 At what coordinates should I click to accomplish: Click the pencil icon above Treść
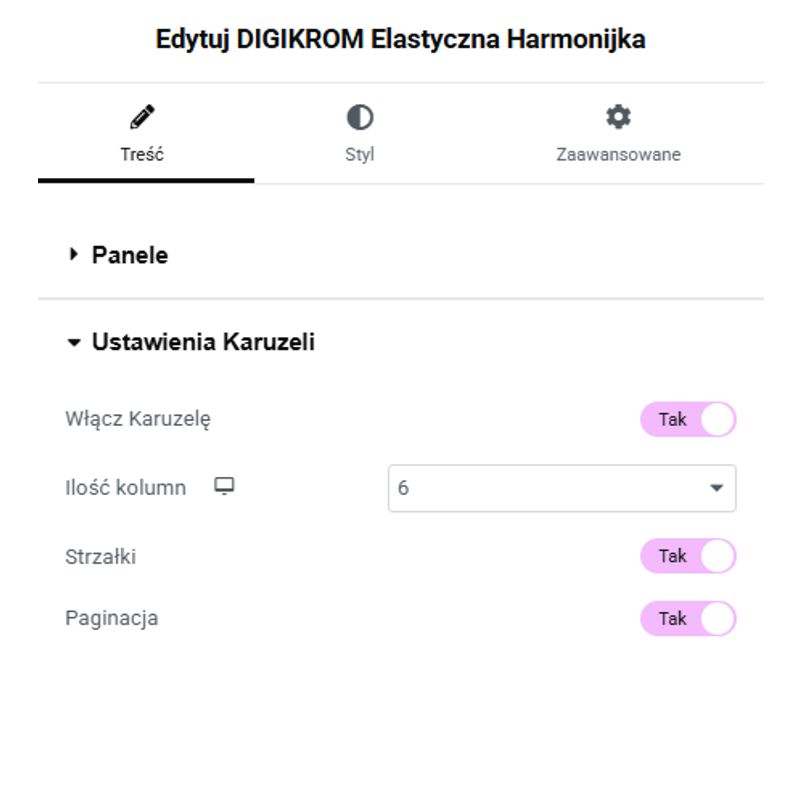tap(143, 118)
